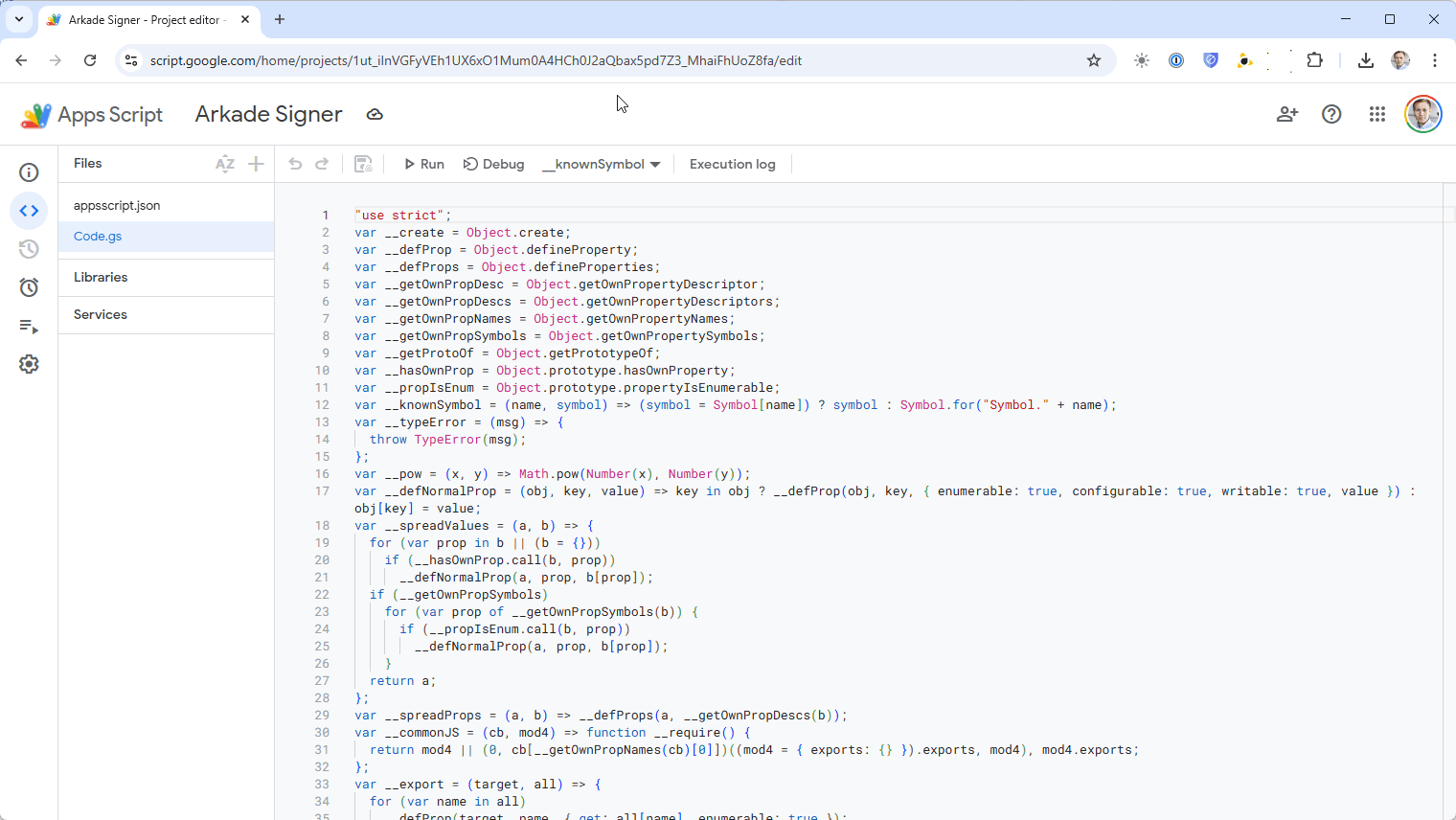View the project Executions list
Viewport: 1456px width, 820px height.
click(29, 327)
